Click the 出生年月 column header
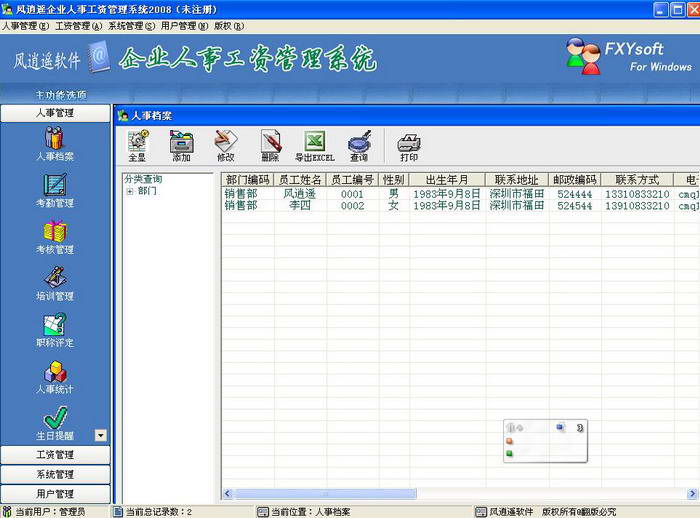 (447, 180)
